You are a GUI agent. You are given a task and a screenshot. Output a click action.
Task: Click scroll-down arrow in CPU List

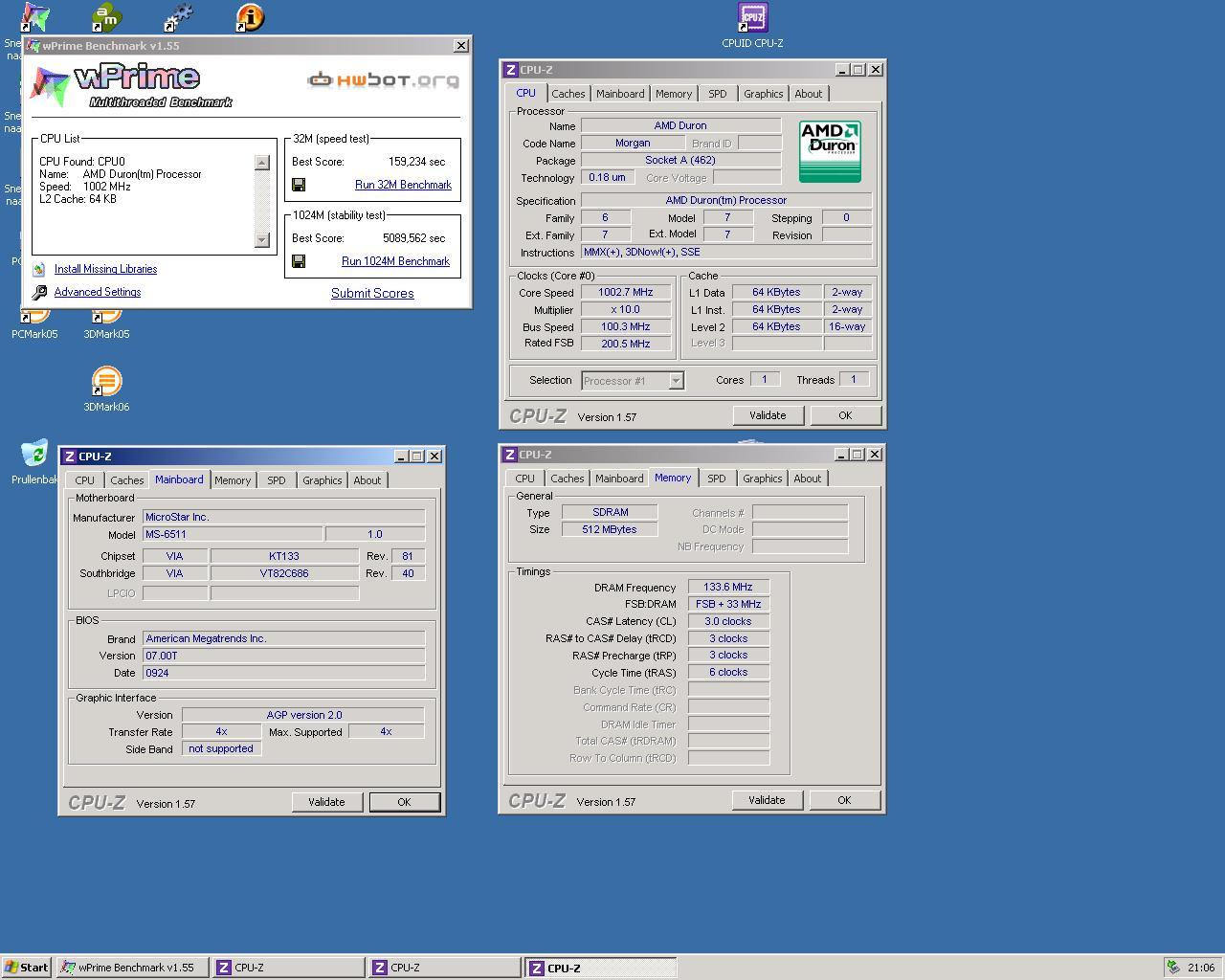[x=262, y=239]
